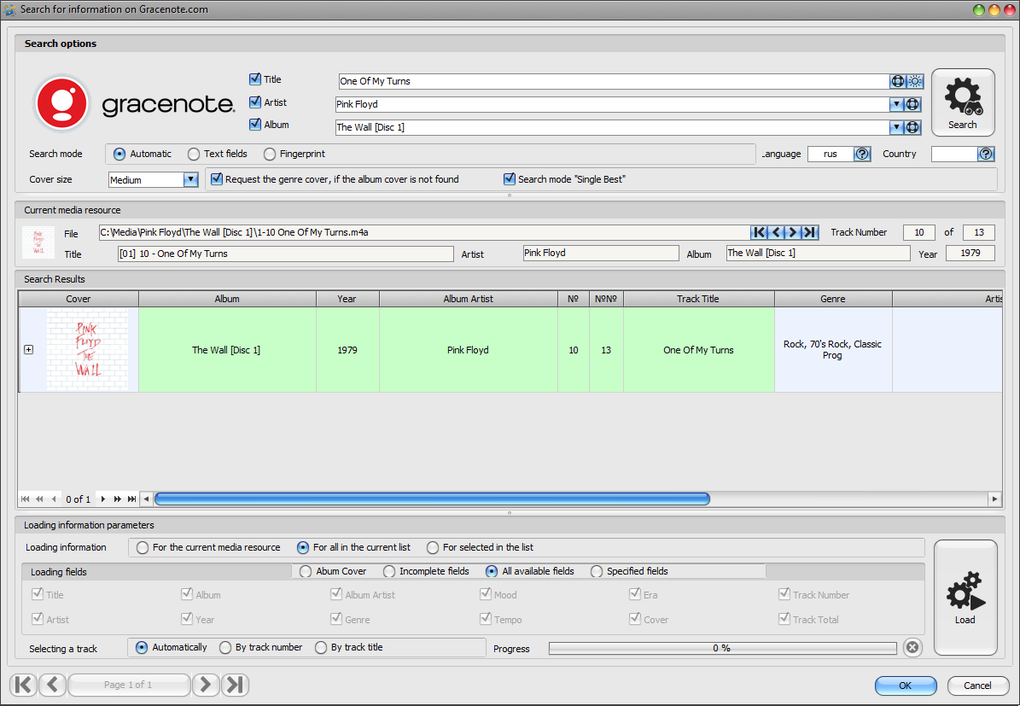Click the small cover thumbnail beside File
Image resolution: width=1020 pixels, height=706 pixels.
pos(38,242)
